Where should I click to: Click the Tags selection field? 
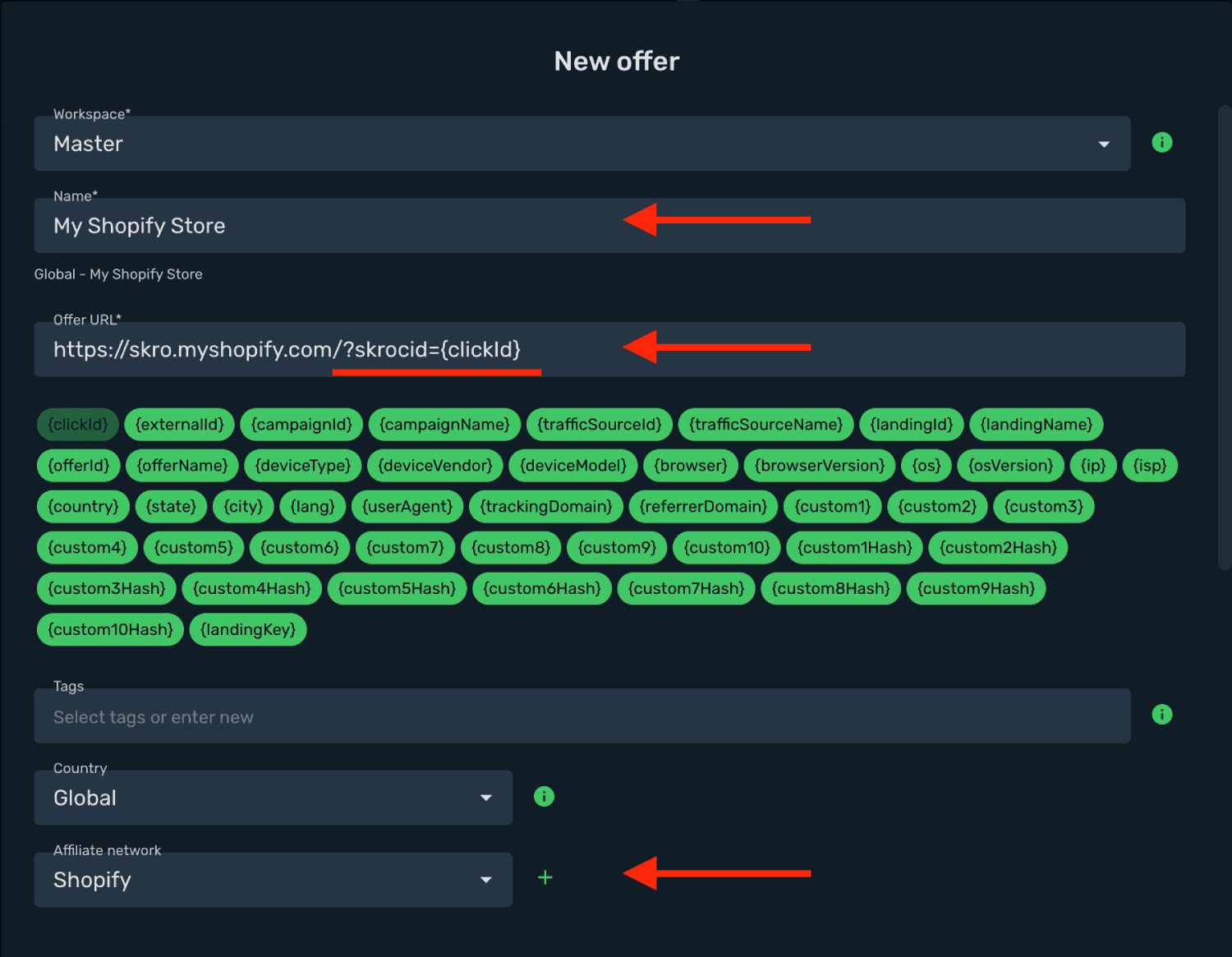582,716
